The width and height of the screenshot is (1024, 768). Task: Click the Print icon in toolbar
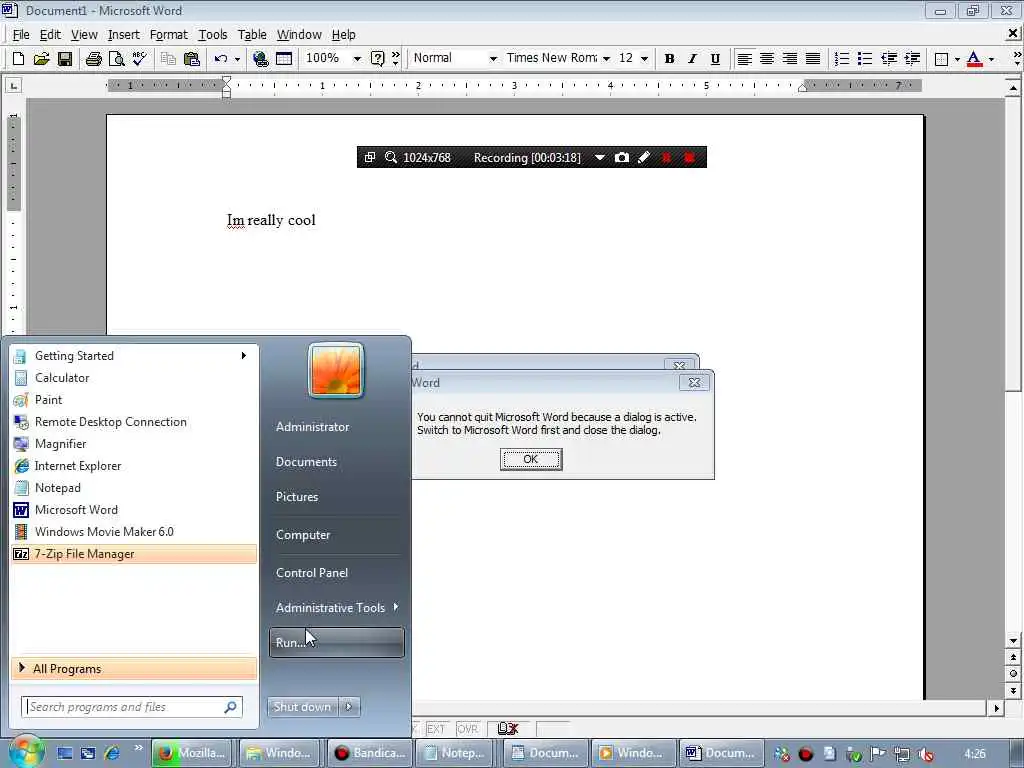[x=93, y=59]
